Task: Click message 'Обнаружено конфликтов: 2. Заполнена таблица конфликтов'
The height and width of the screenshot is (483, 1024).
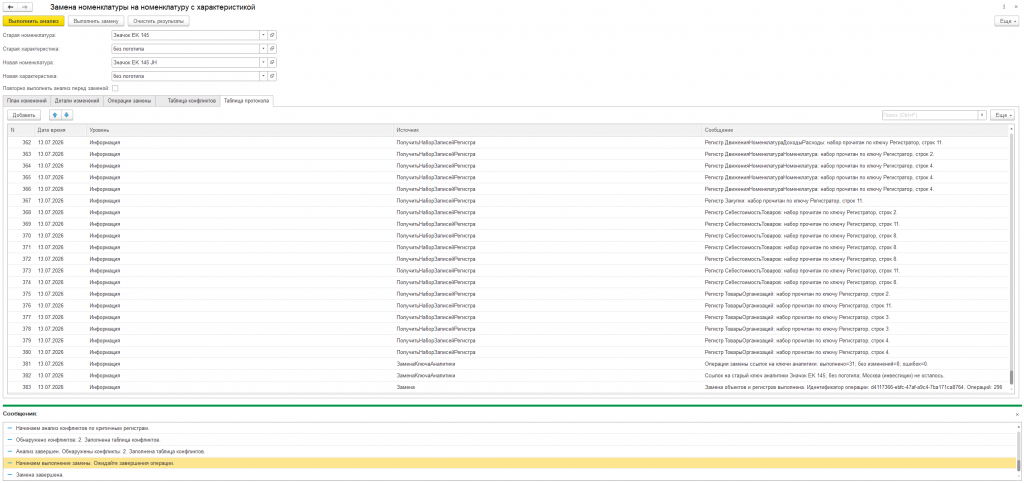Action: pyautogui.click(x=88, y=440)
